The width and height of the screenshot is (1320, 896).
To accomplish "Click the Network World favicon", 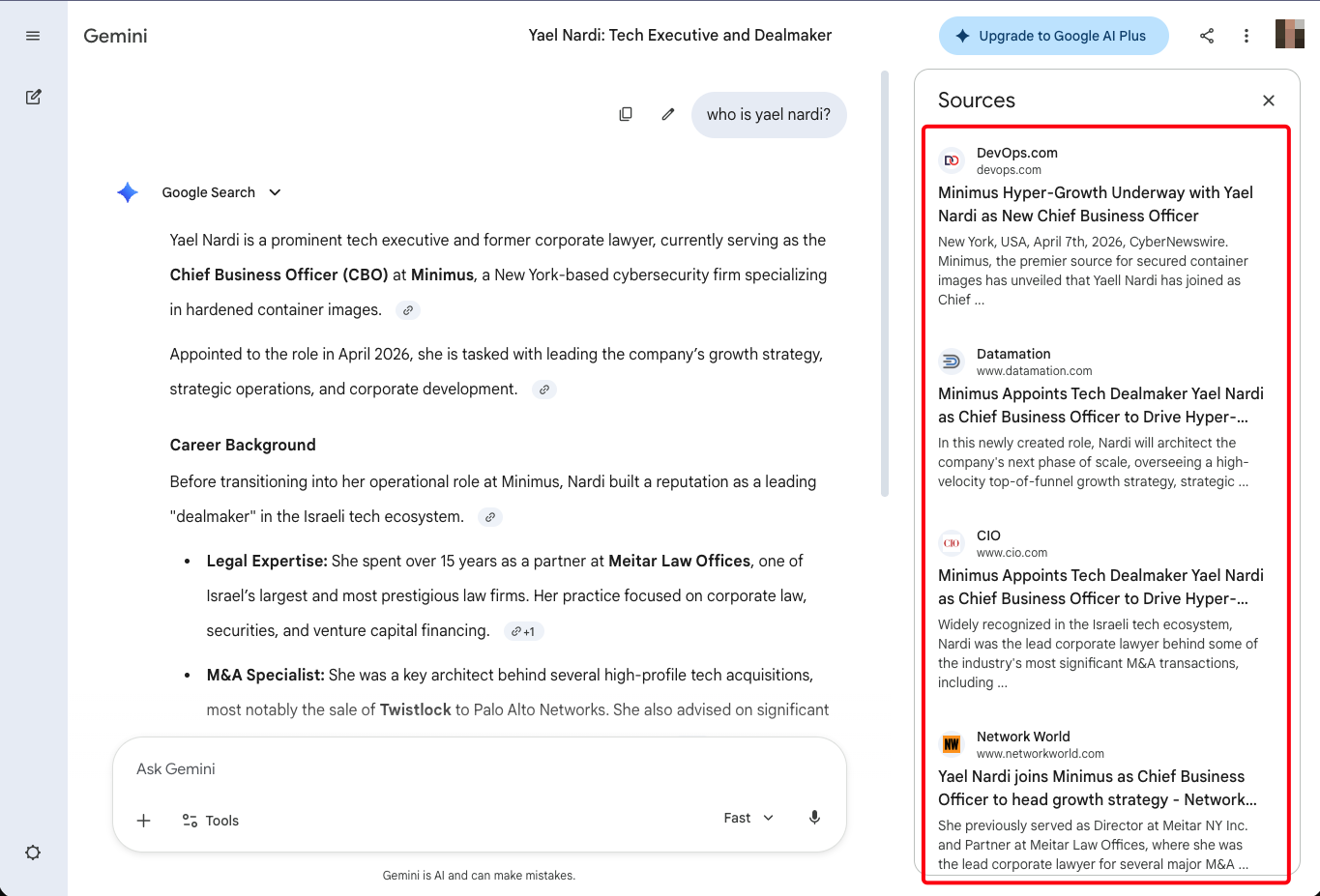I will tap(952, 744).
